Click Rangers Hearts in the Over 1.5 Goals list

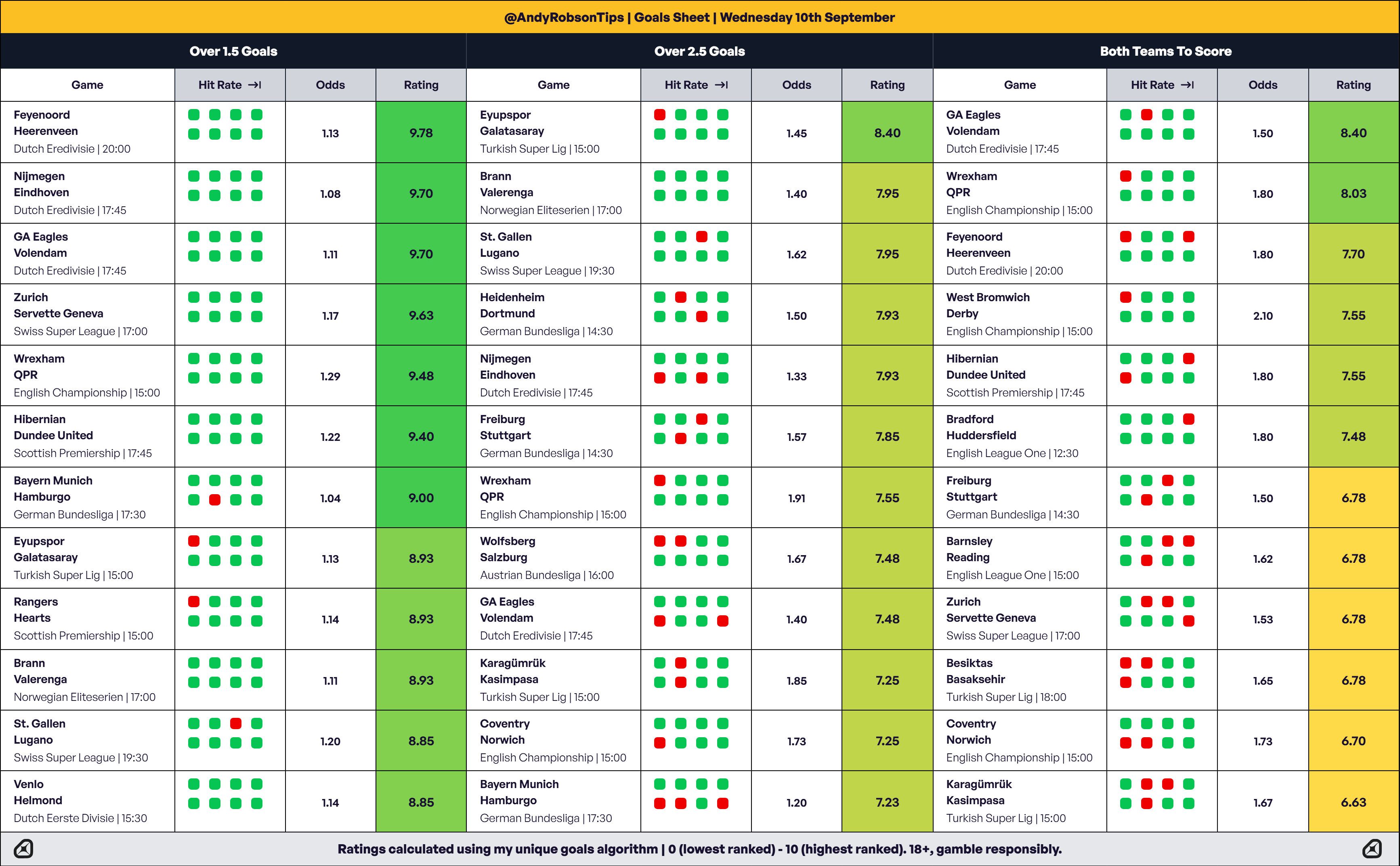87,619
